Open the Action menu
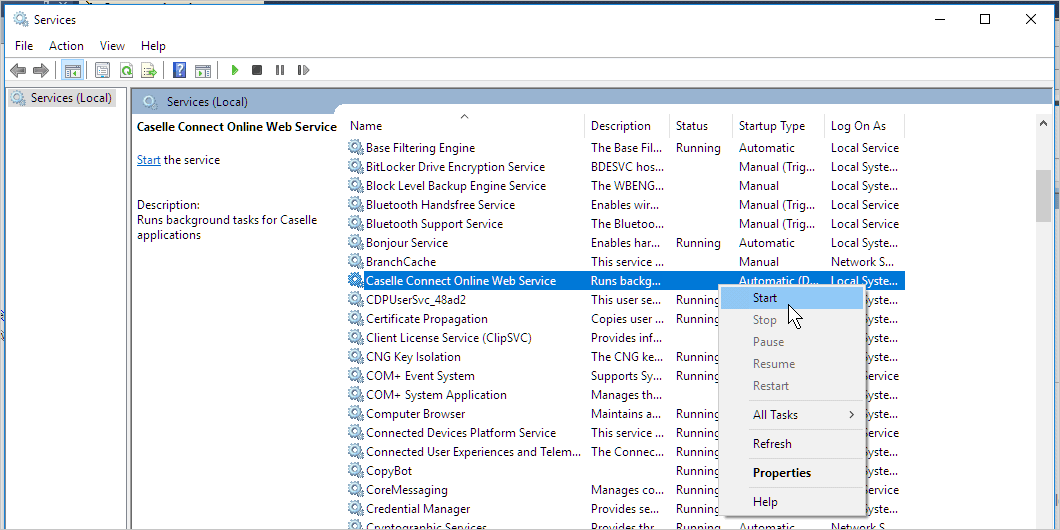The width and height of the screenshot is (1060, 530). click(x=66, y=46)
